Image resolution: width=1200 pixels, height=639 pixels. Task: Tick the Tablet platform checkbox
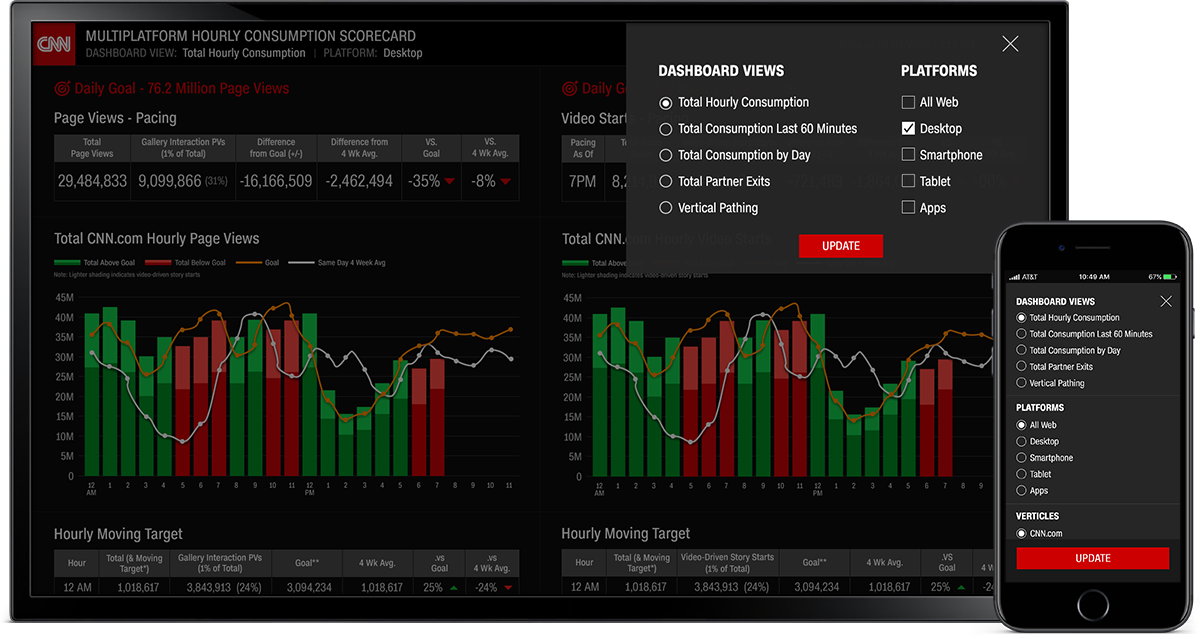pos(908,181)
